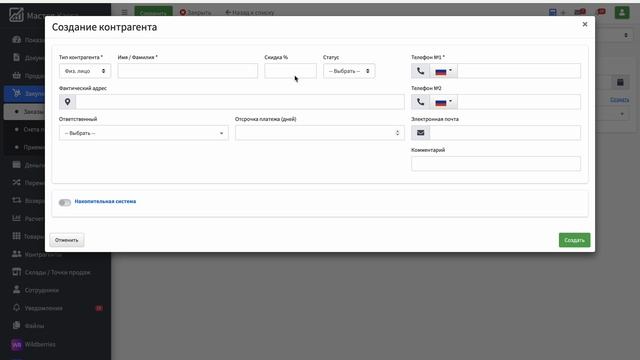Click the Комментарий input field
Image resolution: width=640 pixels, height=360 pixels.
point(496,164)
